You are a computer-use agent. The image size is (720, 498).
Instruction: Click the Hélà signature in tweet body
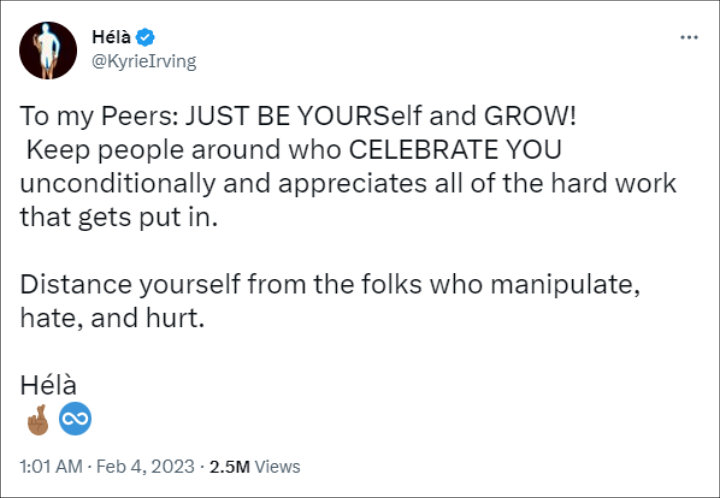48,385
